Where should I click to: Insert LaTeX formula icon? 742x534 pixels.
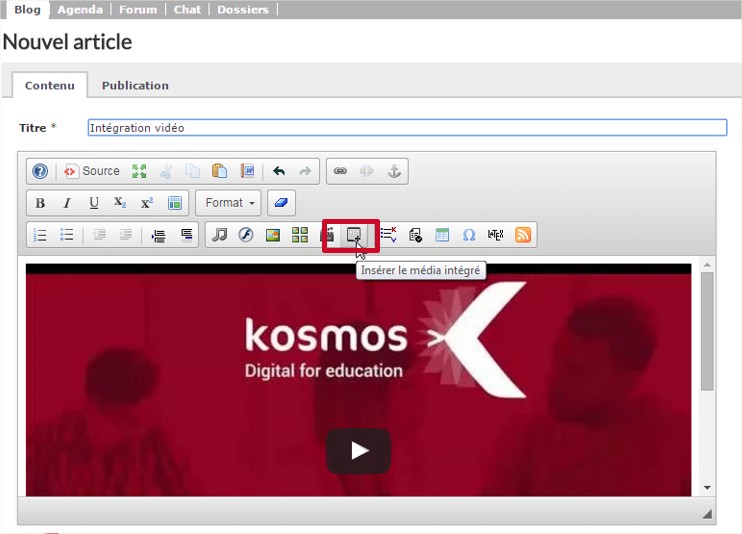coord(495,235)
